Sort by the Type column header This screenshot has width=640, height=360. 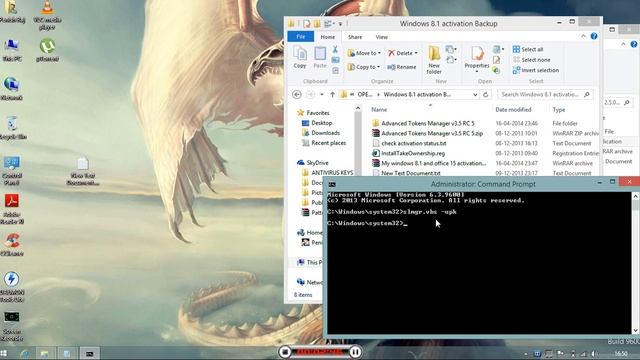point(559,109)
